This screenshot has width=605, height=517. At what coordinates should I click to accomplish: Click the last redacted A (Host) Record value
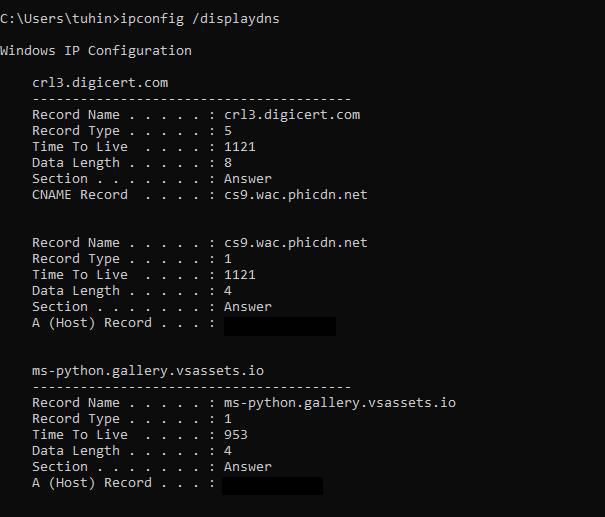[272, 485]
